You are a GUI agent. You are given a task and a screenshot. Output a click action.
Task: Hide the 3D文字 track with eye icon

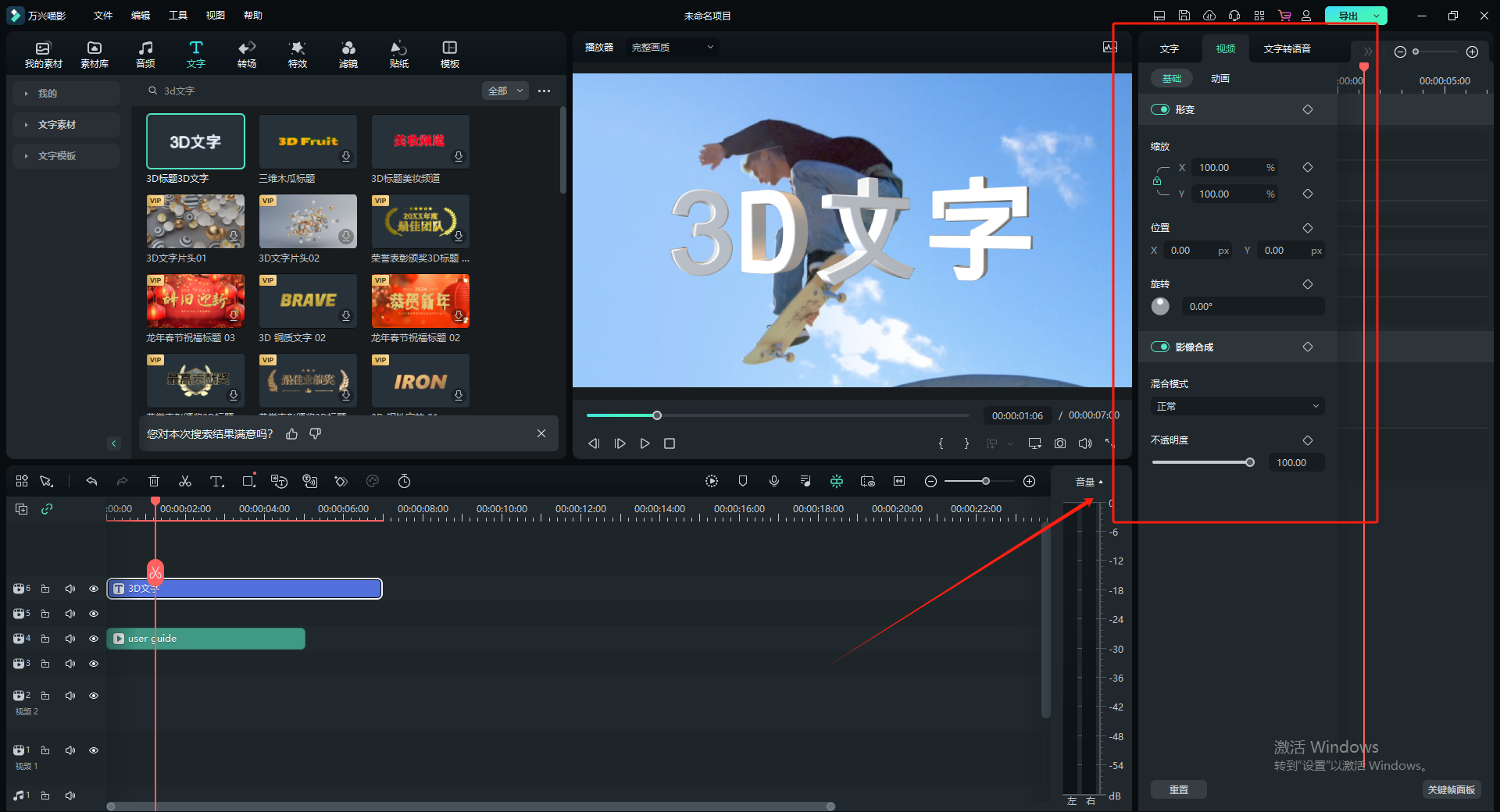[x=94, y=589]
